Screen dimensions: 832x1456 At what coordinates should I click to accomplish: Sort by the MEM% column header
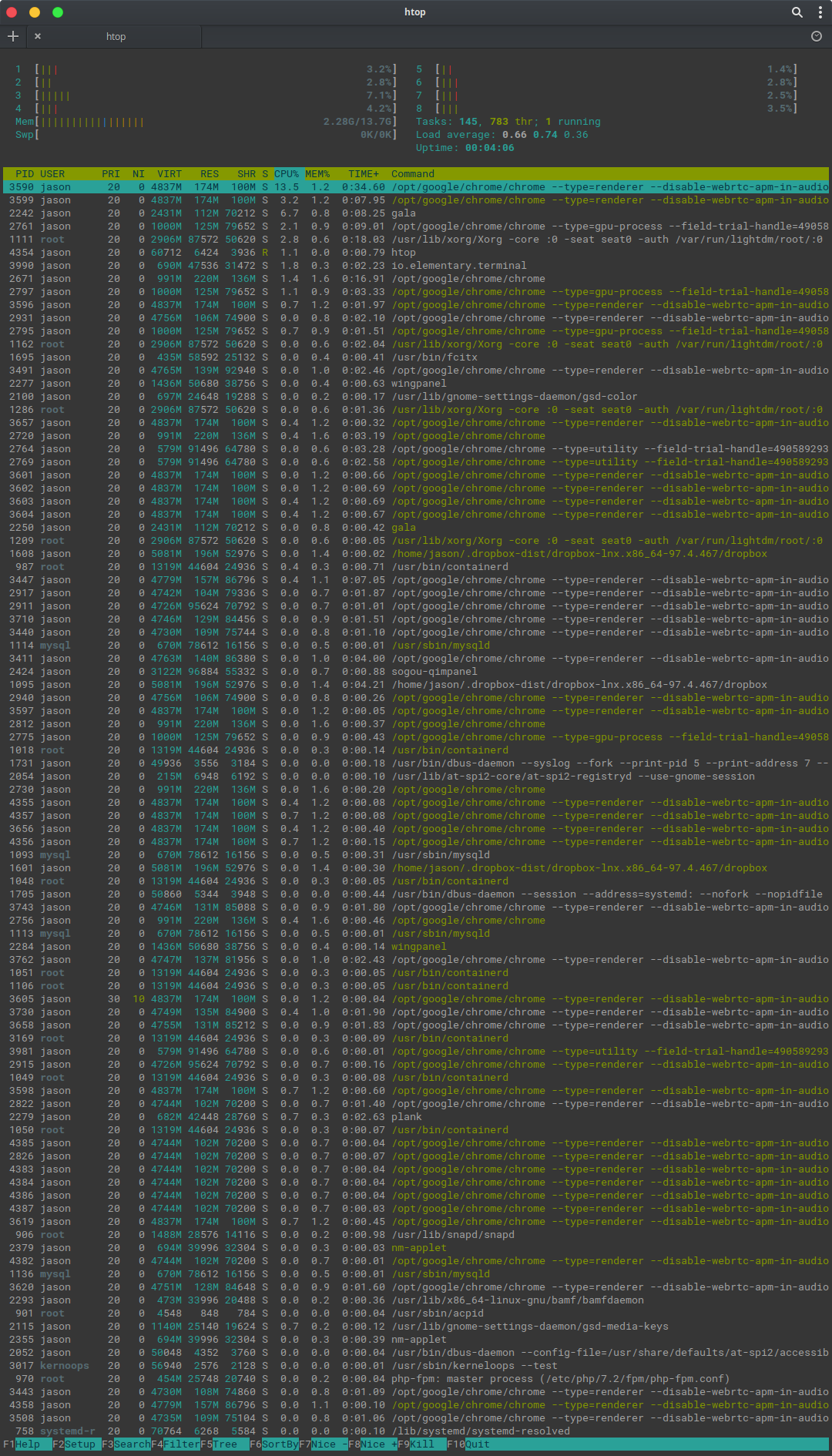317,174
